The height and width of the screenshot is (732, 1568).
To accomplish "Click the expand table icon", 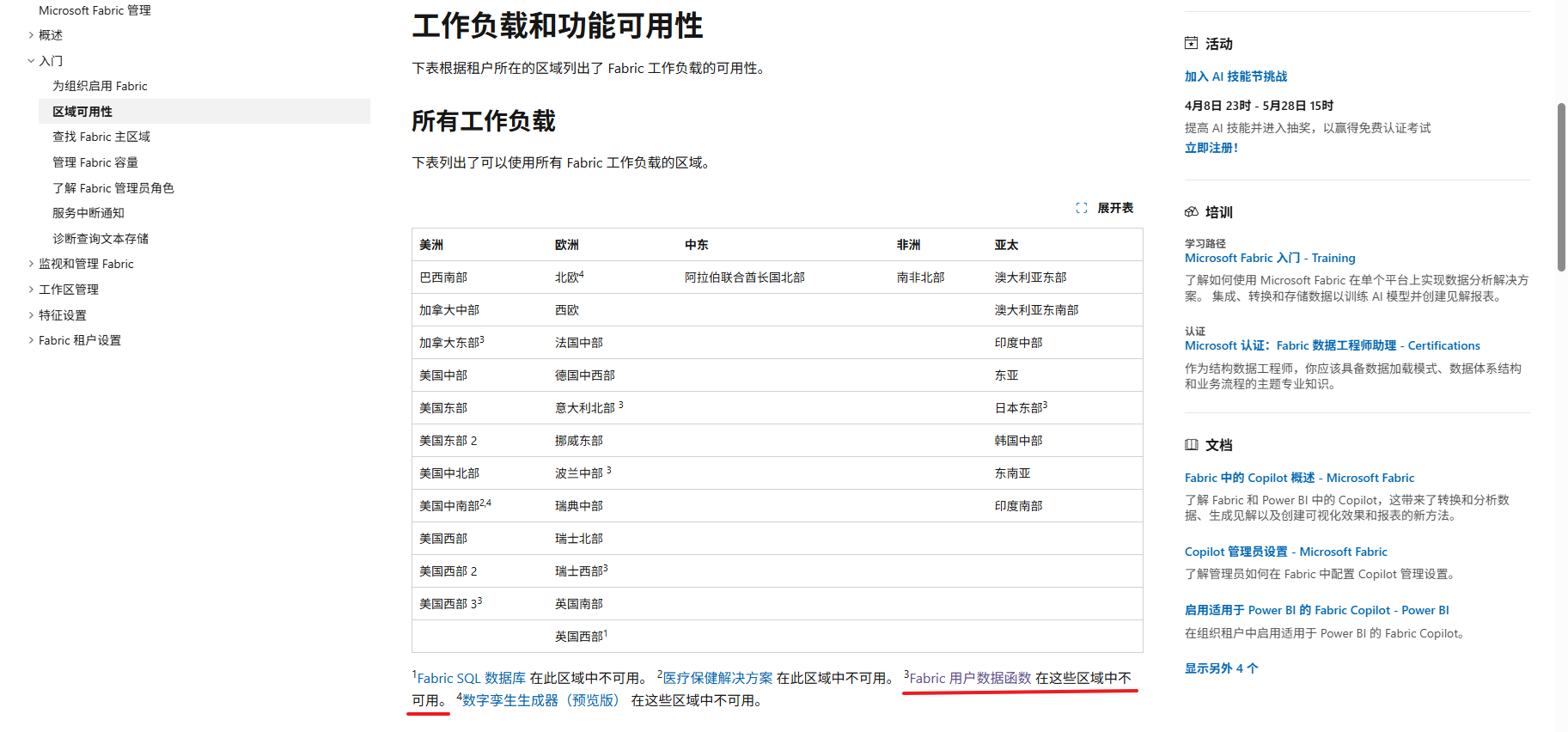I will point(1082,208).
